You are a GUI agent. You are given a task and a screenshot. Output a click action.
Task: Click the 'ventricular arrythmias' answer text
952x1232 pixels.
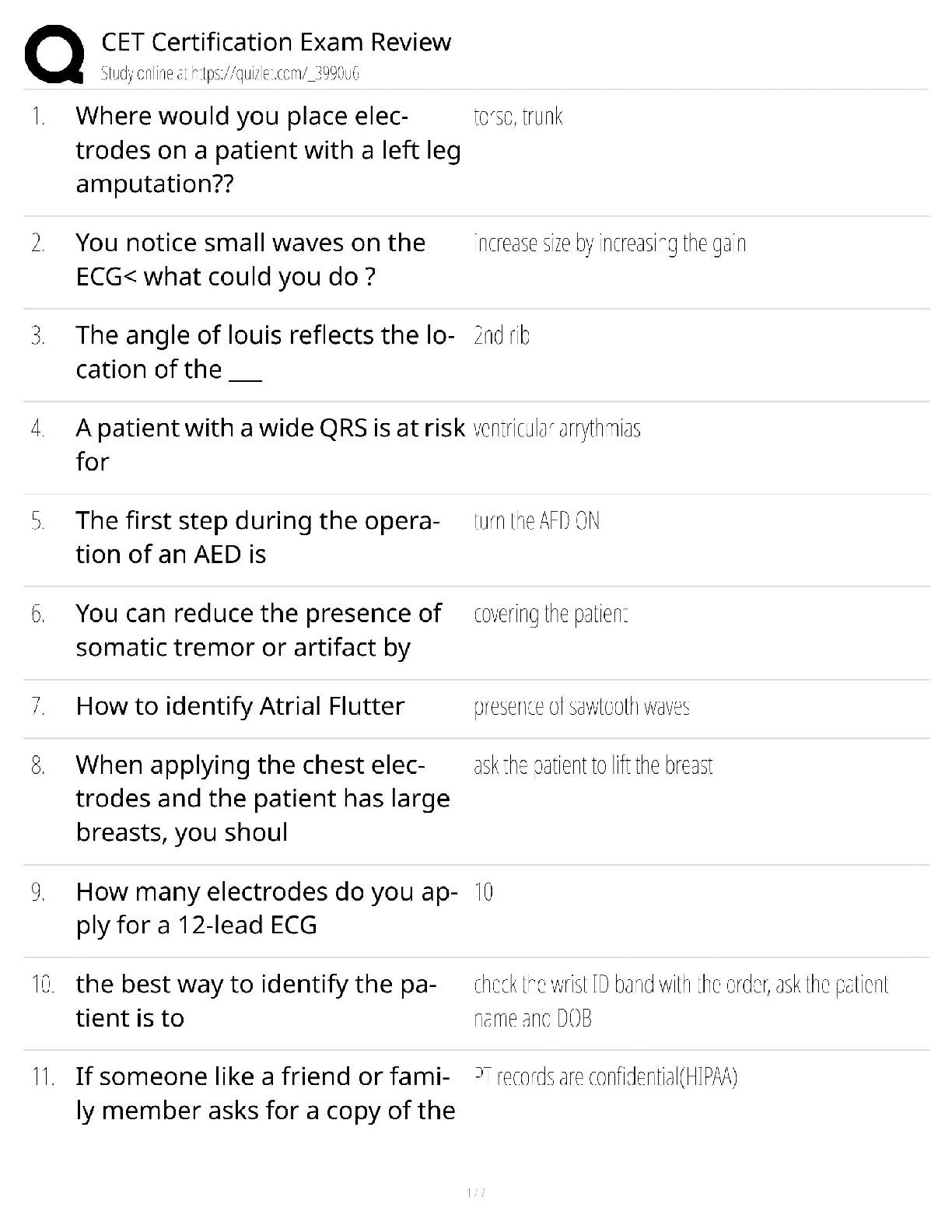pyautogui.click(x=557, y=429)
